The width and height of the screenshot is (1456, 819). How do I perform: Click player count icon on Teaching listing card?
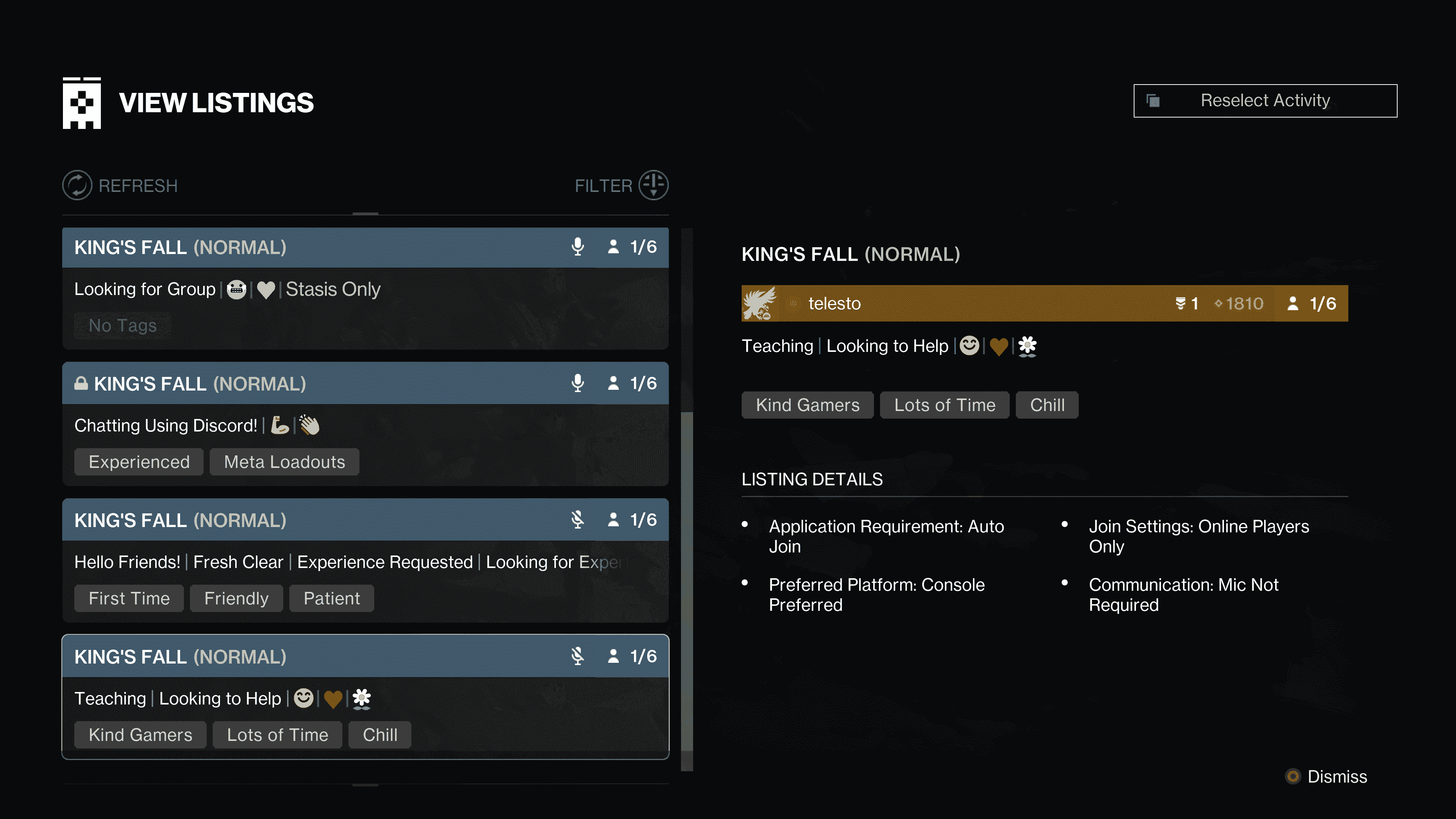[x=613, y=656]
